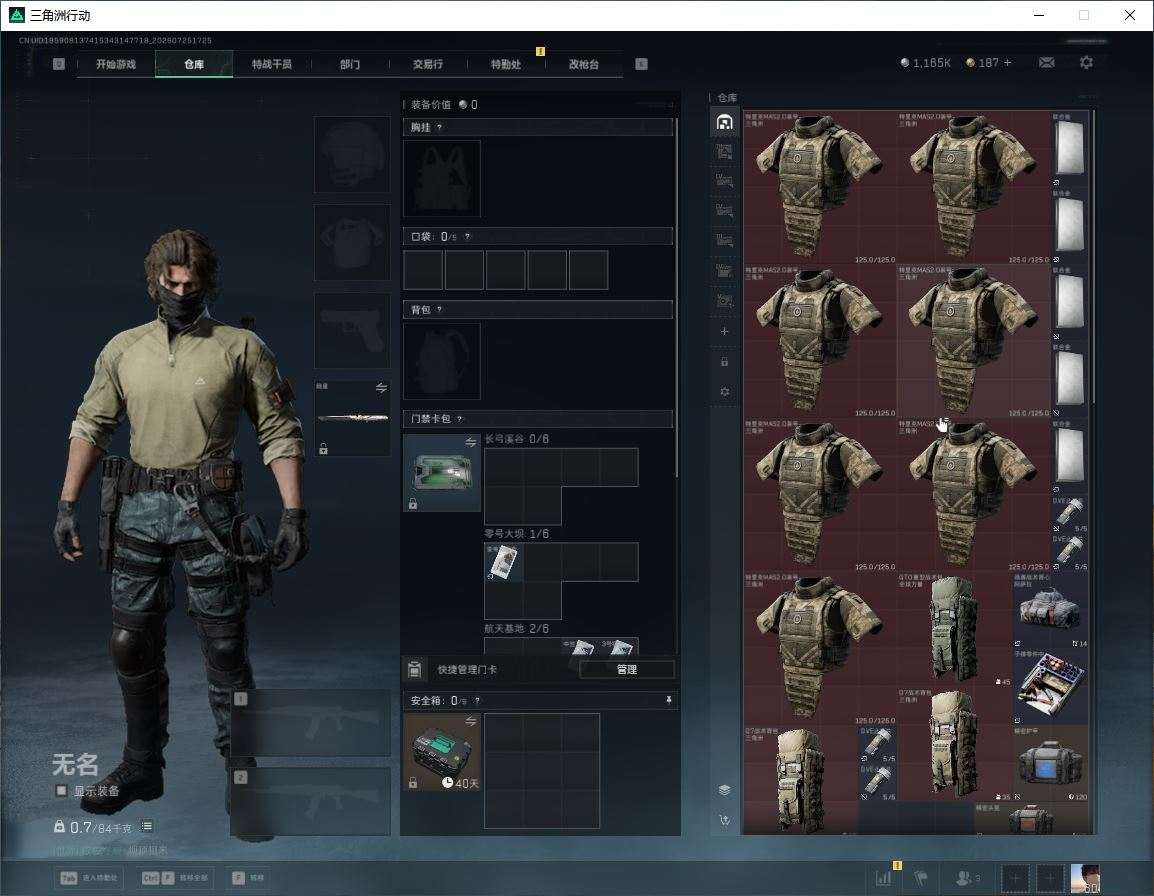This screenshot has width=1154, height=896.
Task: Enable the 显示装备 checkbox
Action: 61,791
